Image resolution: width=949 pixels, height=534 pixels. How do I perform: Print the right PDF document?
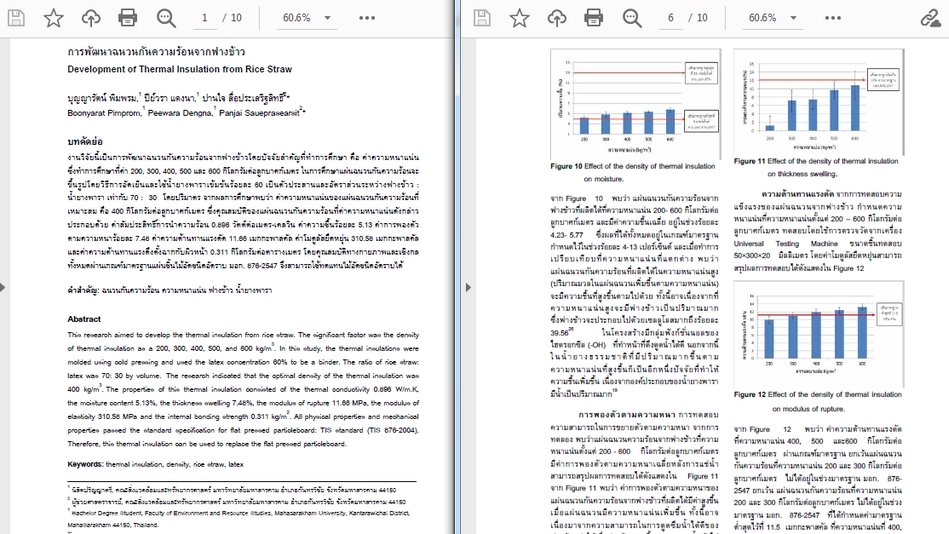593,18
